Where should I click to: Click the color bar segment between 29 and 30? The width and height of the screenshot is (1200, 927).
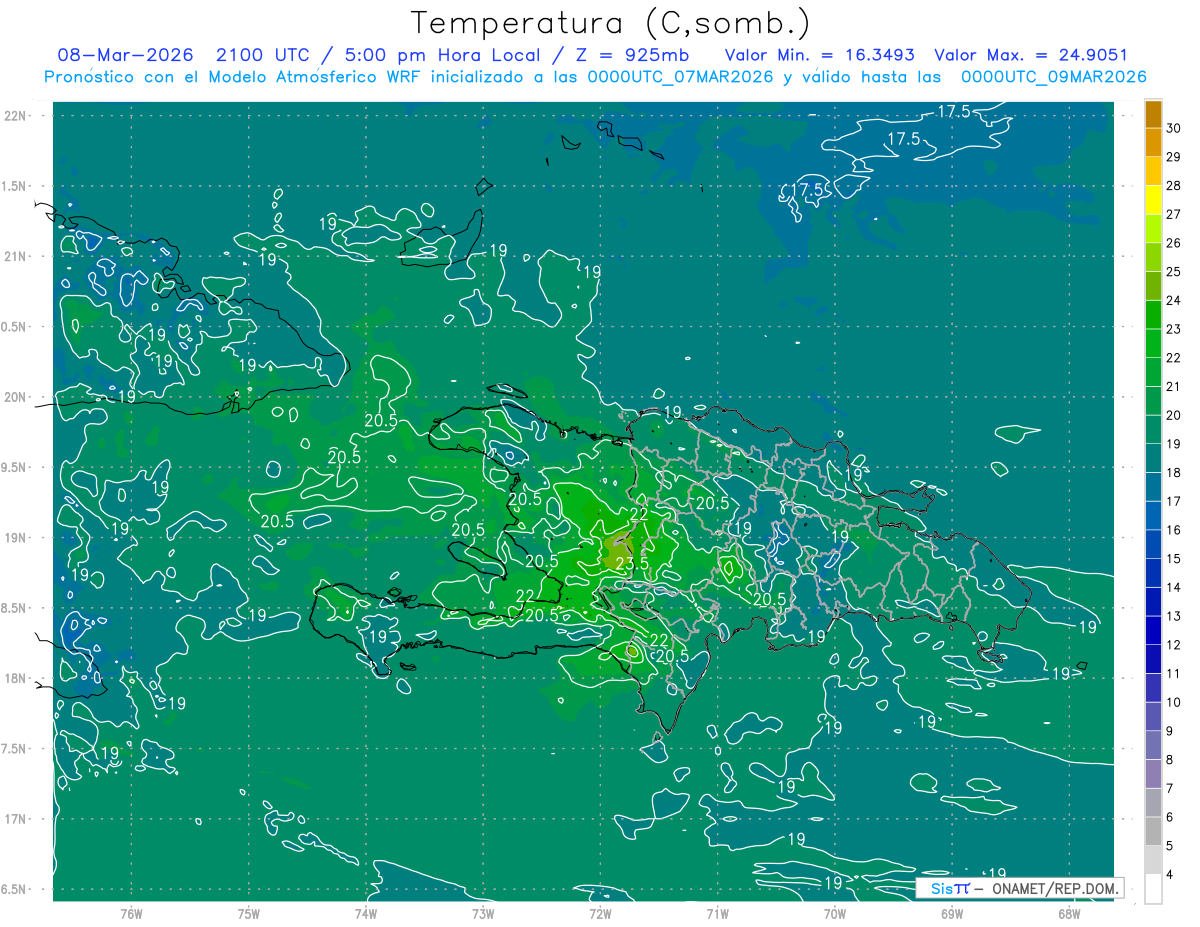[x=1153, y=143]
